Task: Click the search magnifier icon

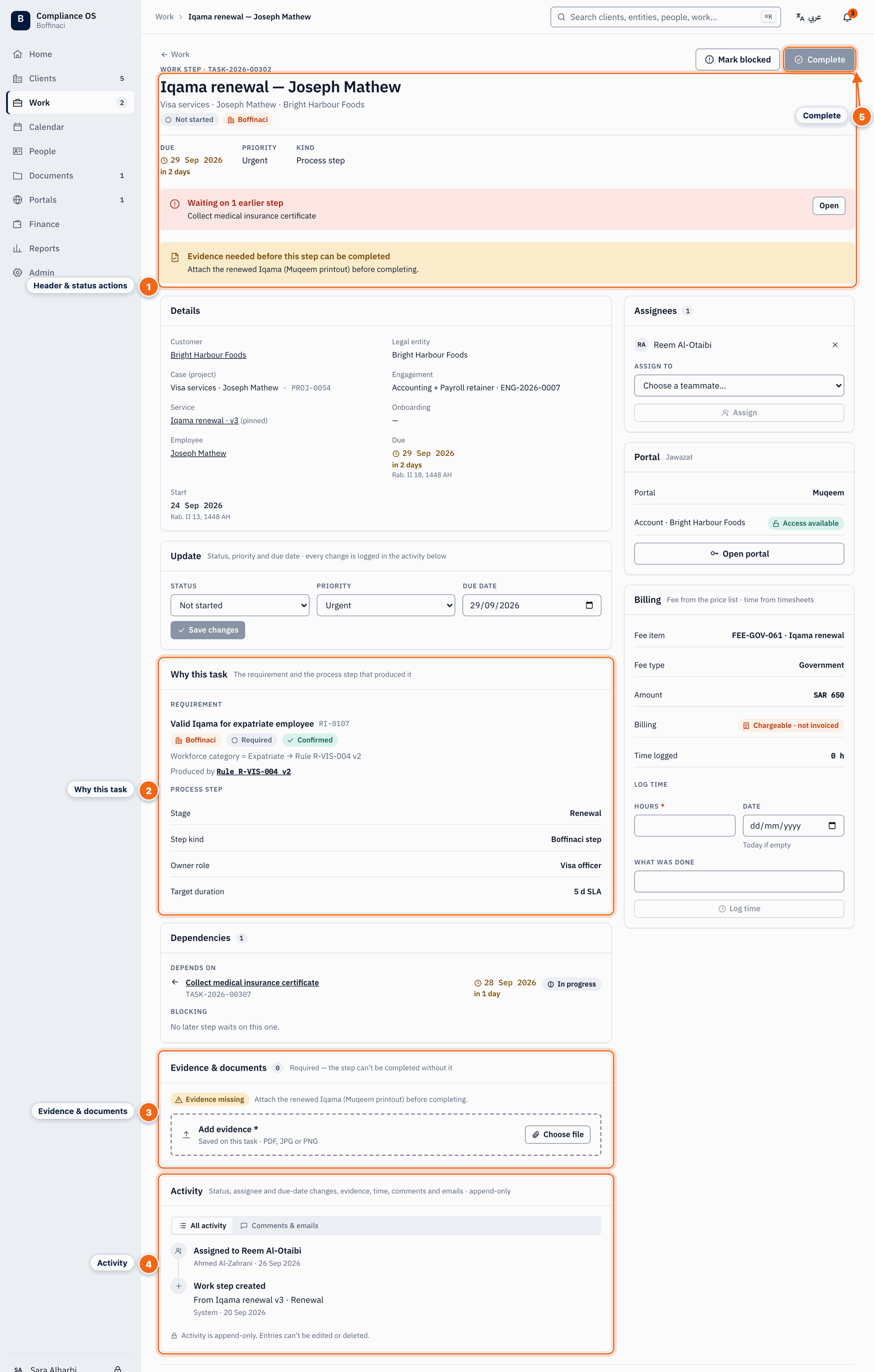Action: (x=561, y=17)
